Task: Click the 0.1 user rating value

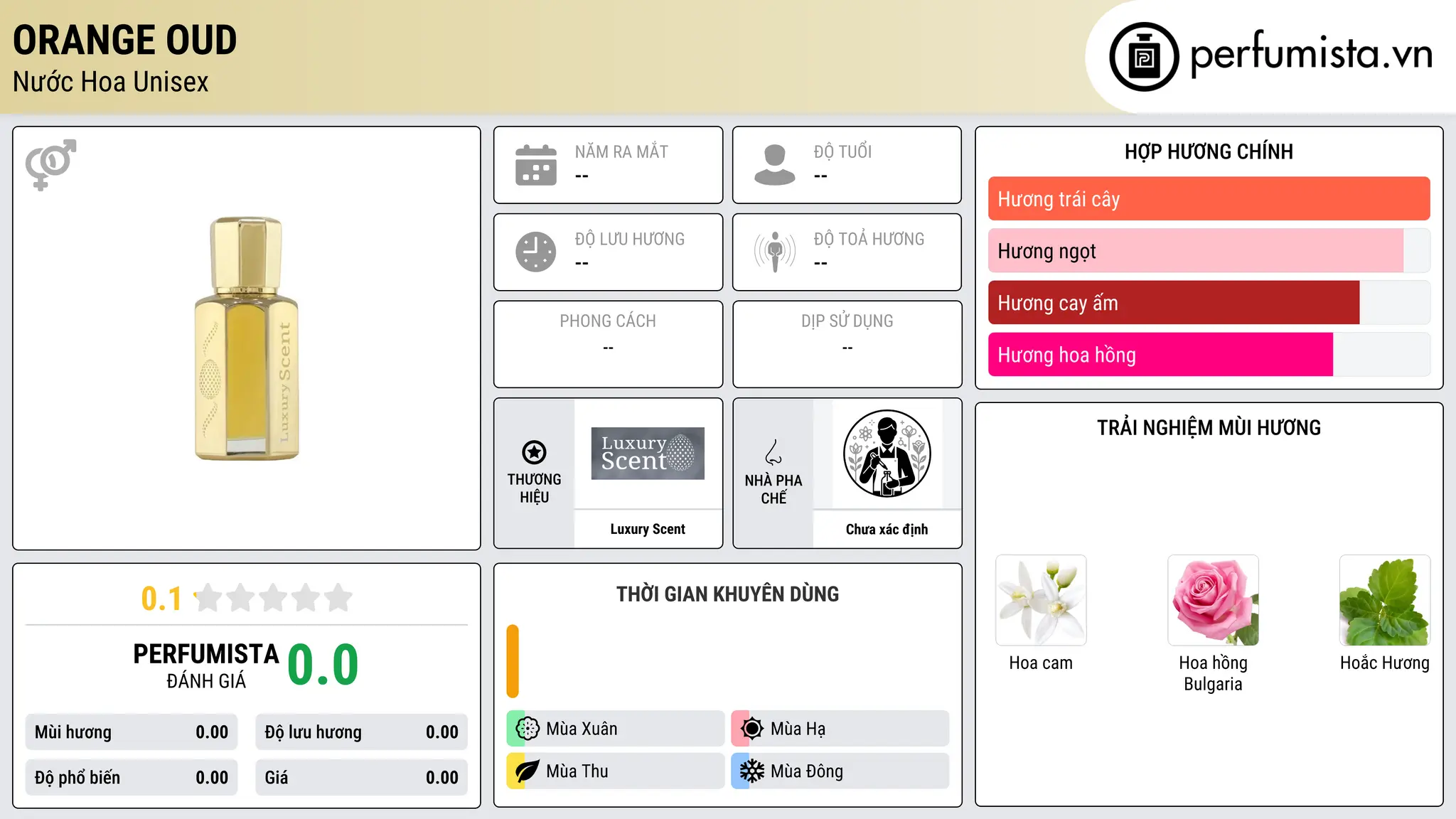Action: click(161, 599)
